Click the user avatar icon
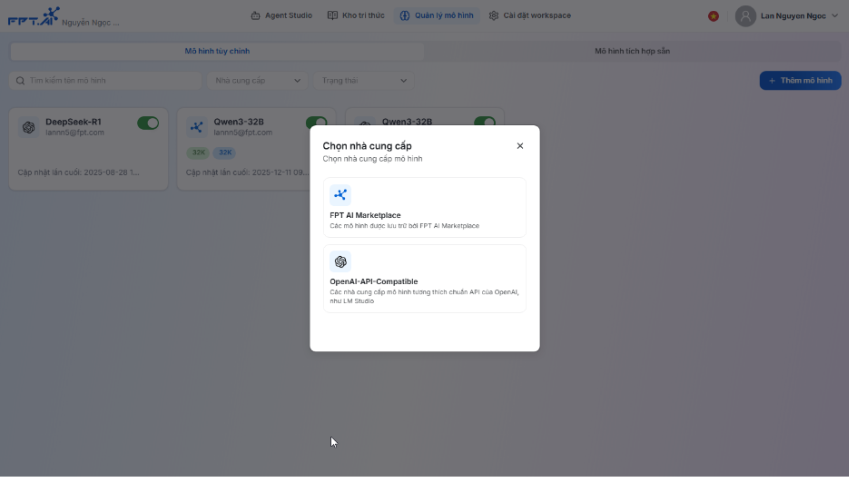The width and height of the screenshot is (849, 477). tap(745, 16)
